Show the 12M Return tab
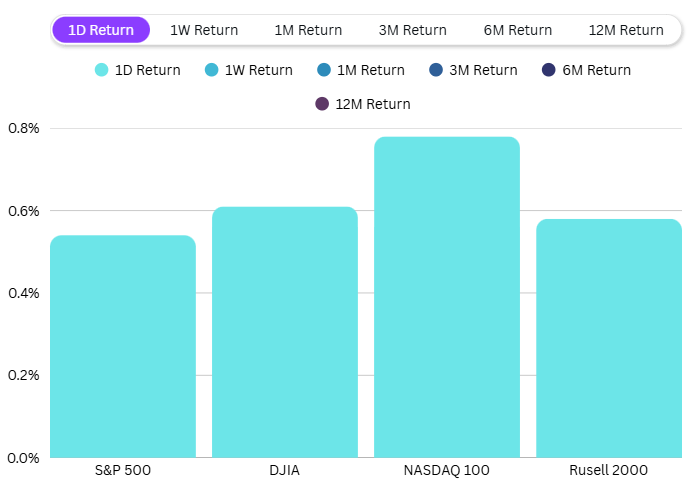693x485 pixels. 626,30
